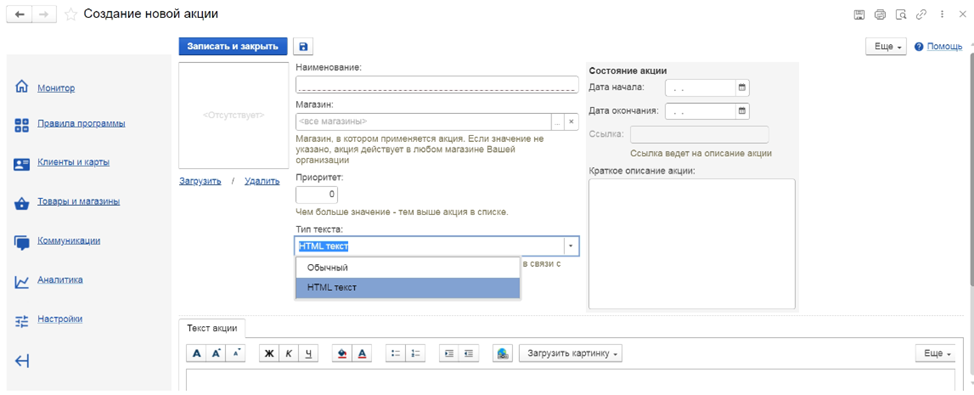Click Загрузить image link

pos(200,181)
